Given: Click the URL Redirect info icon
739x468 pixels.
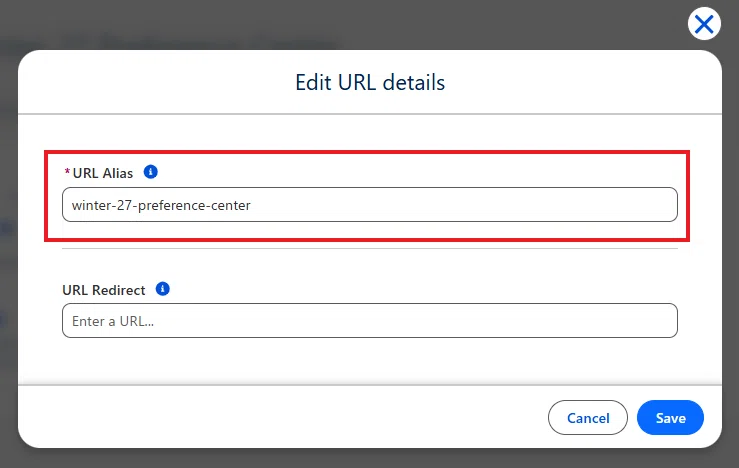Looking at the screenshot, I should point(163,288).
